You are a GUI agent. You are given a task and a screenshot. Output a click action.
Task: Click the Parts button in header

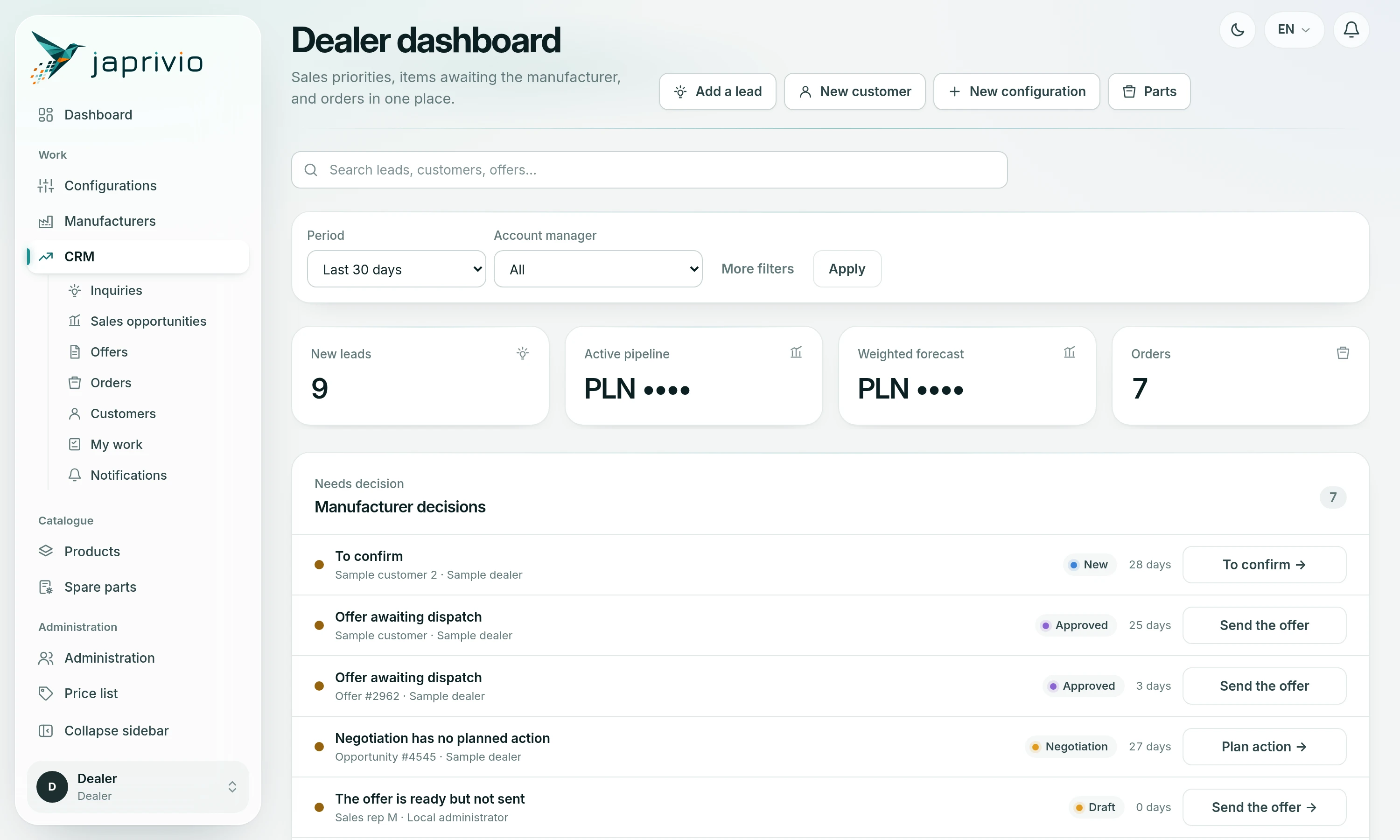(1149, 91)
